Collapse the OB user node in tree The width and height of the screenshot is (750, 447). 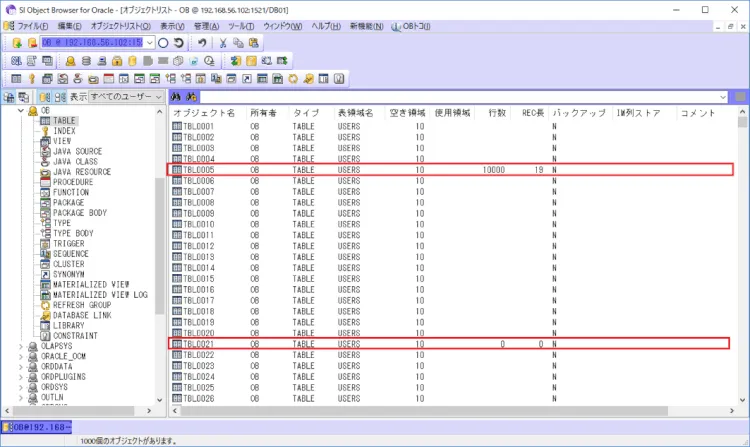click(21, 110)
